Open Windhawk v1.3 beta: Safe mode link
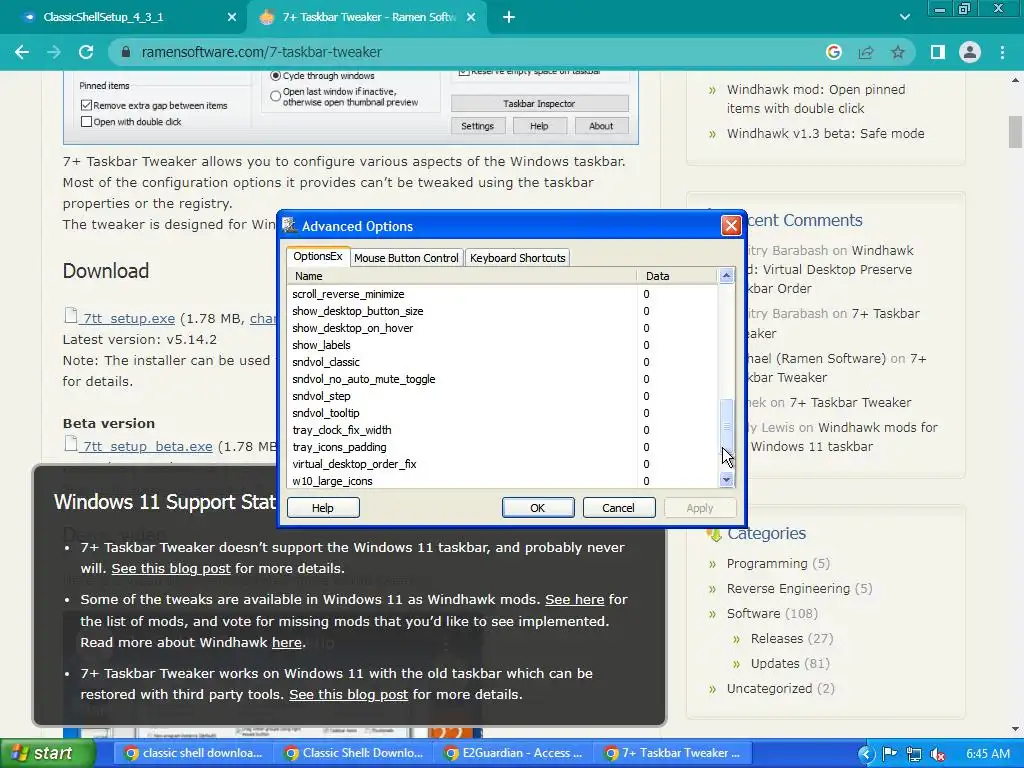Screen dimensions: 1024x768 (x=825, y=133)
